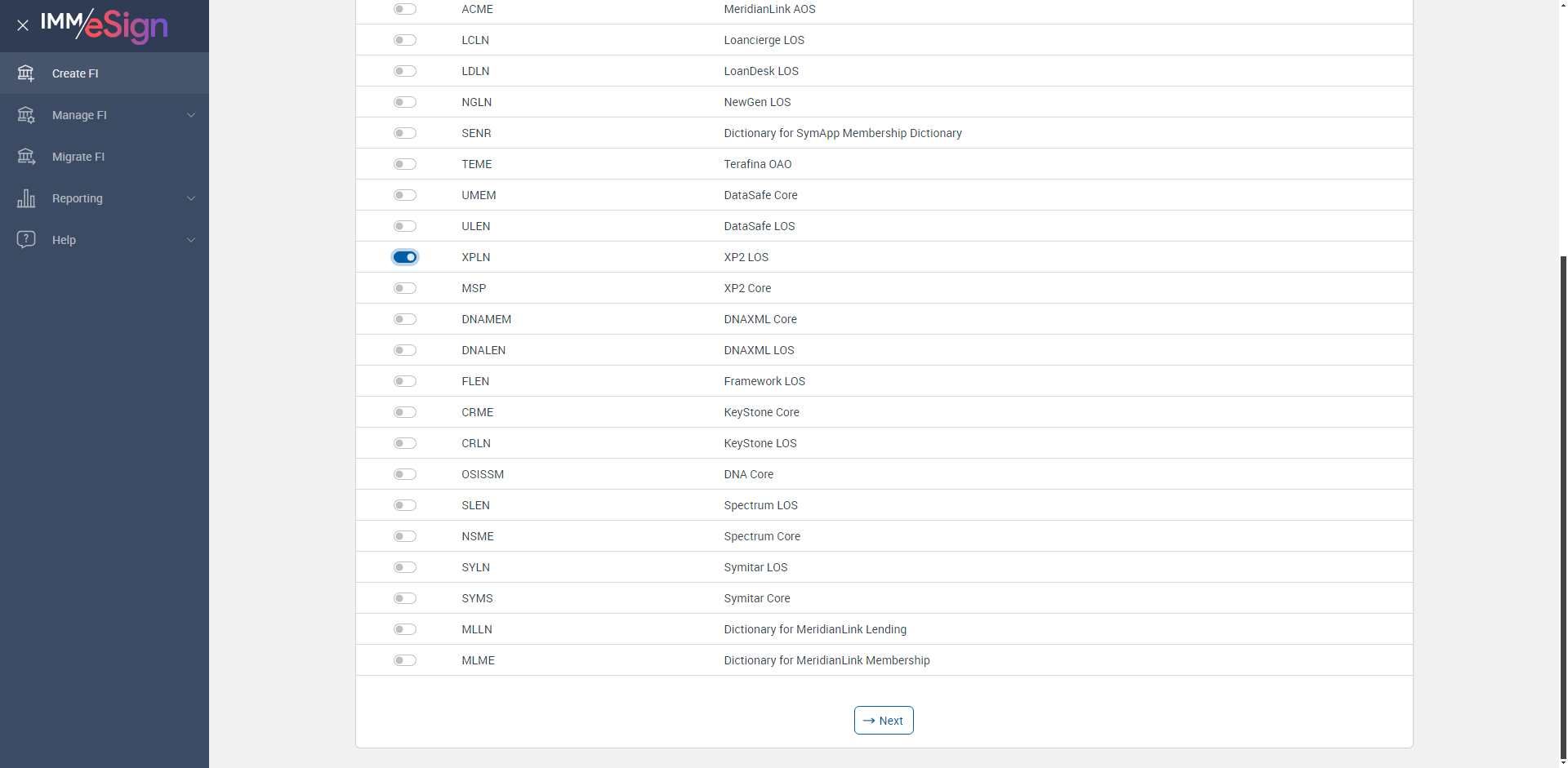The width and height of the screenshot is (1568, 768).
Task: Click the 'DNA Core' description
Action: (x=749, y=474)
